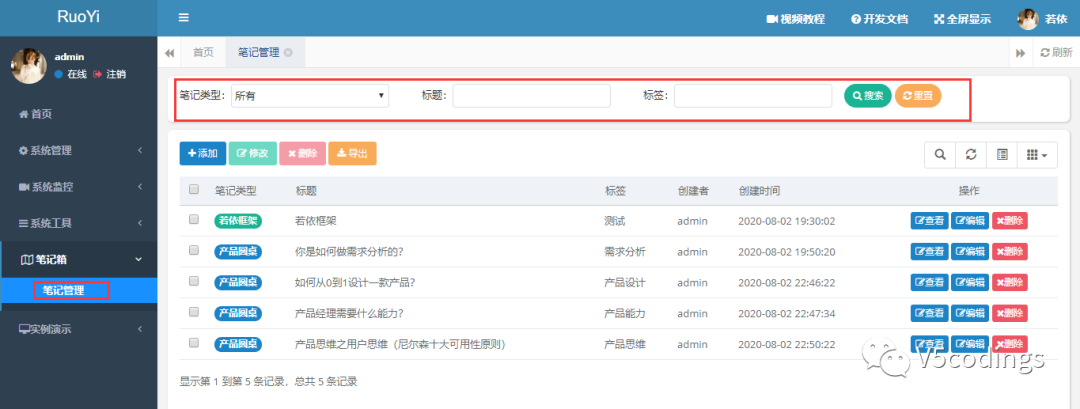Click timestamp 2020-08-02 22:46:22
The height and width of the screenshot is (409, 1080).
click(x=787, y=282)
